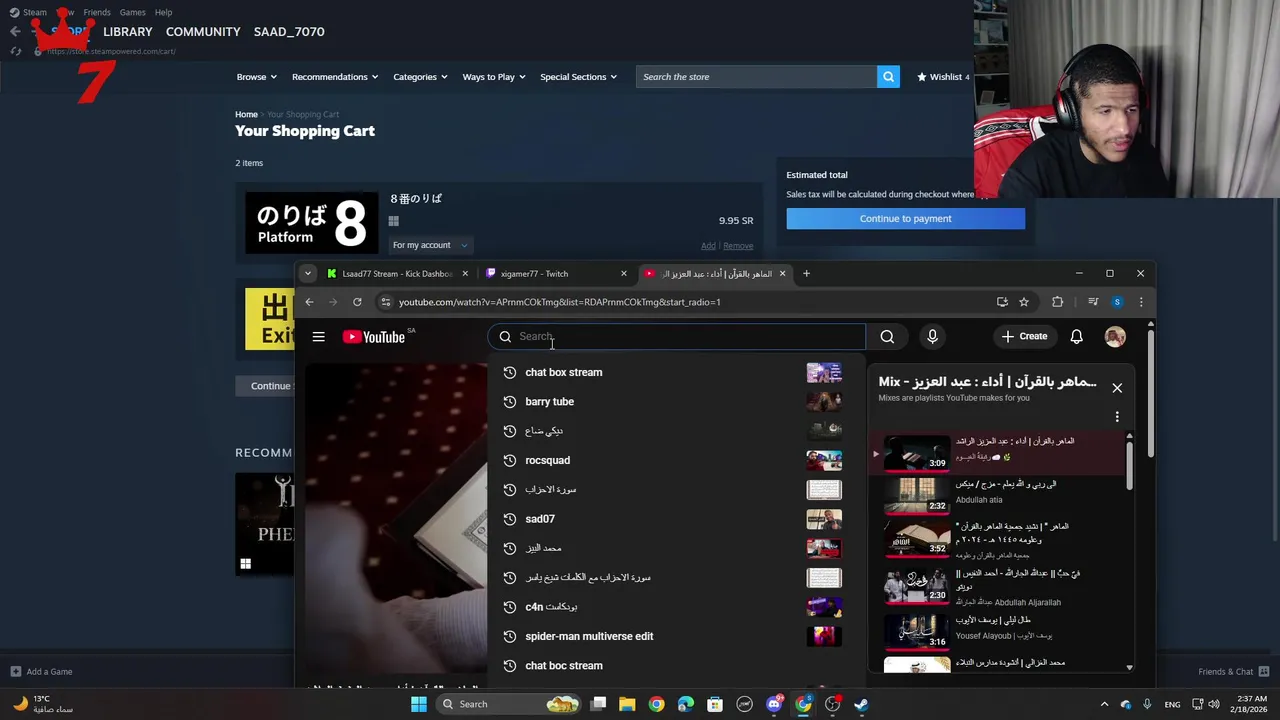Viewport: 1280px width, 720px height.
Task: Click Home breadcrumb link in Steam
Action: (246, 115)
